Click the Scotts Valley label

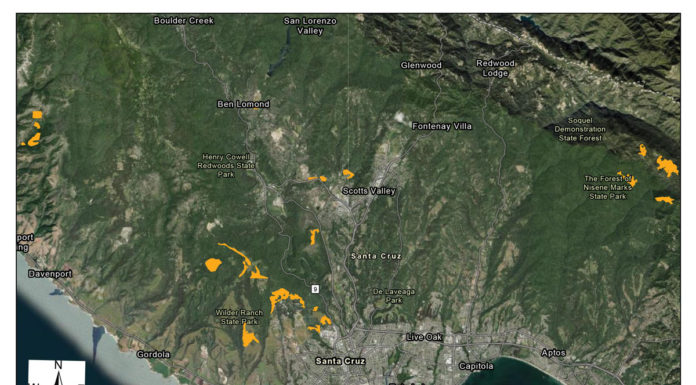click(x=368, y=191)
